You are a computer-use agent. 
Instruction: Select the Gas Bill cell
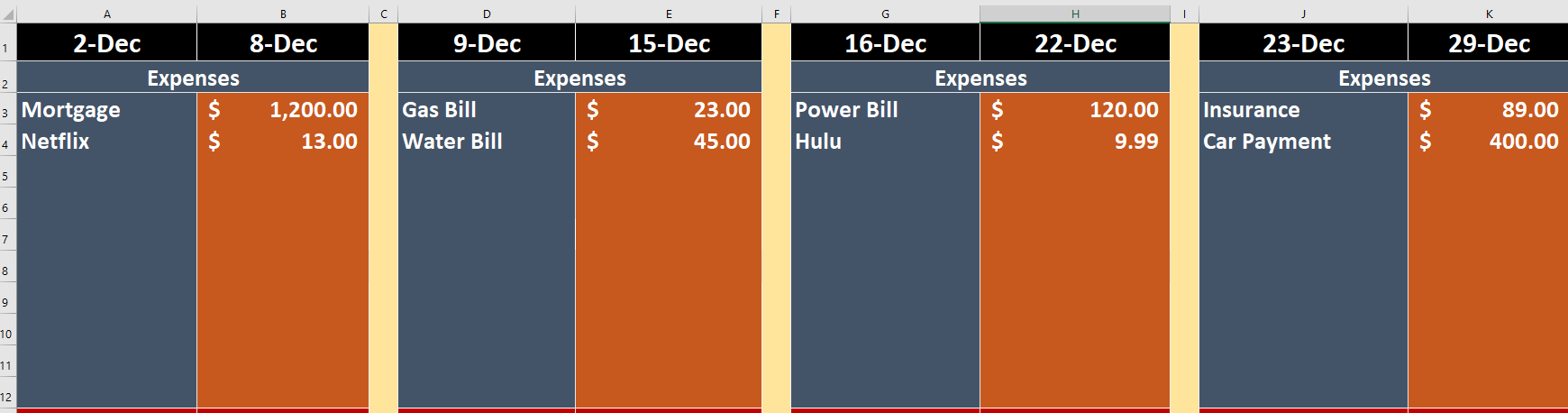click(487, 109)
